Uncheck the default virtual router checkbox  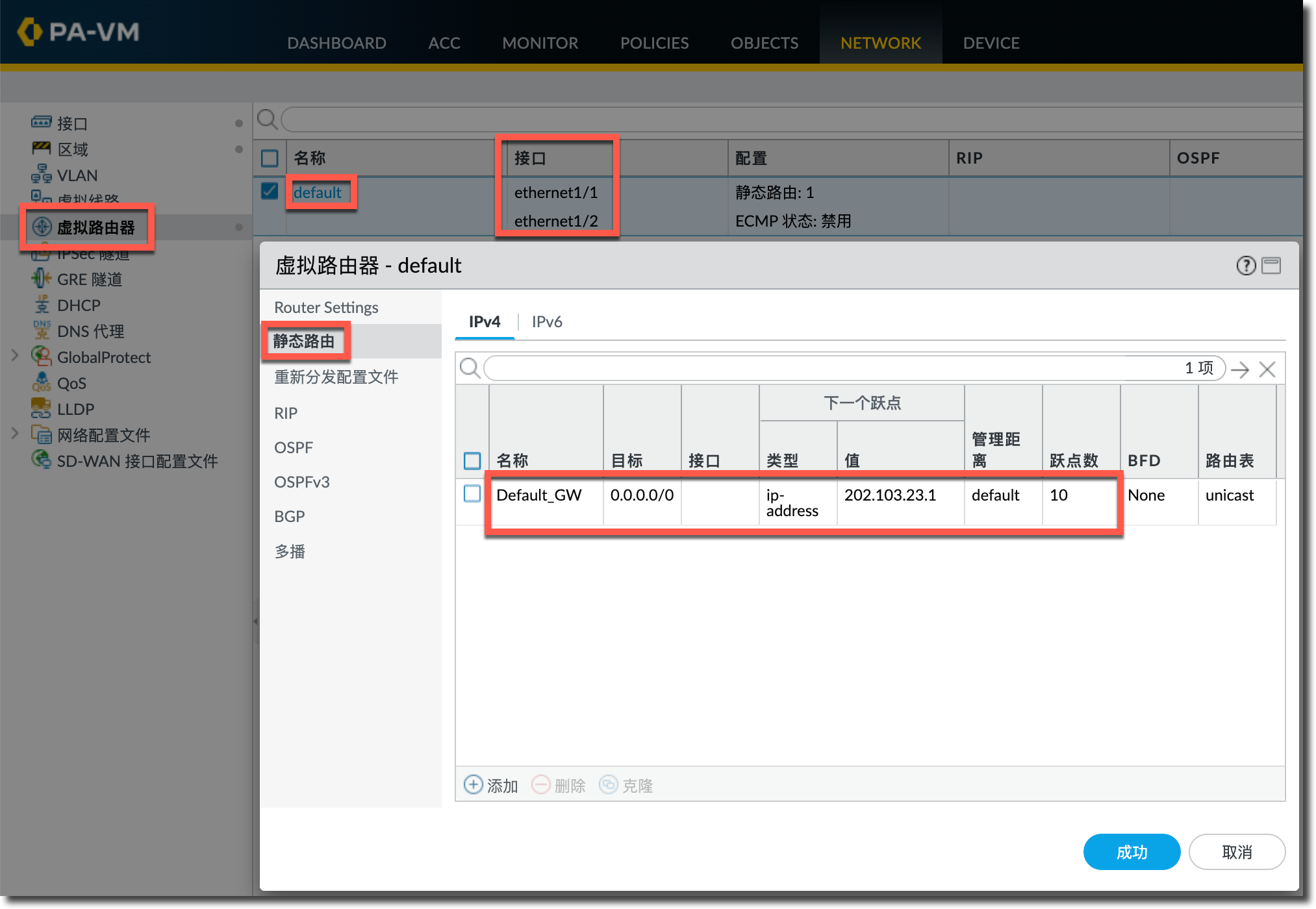(270, 192)
